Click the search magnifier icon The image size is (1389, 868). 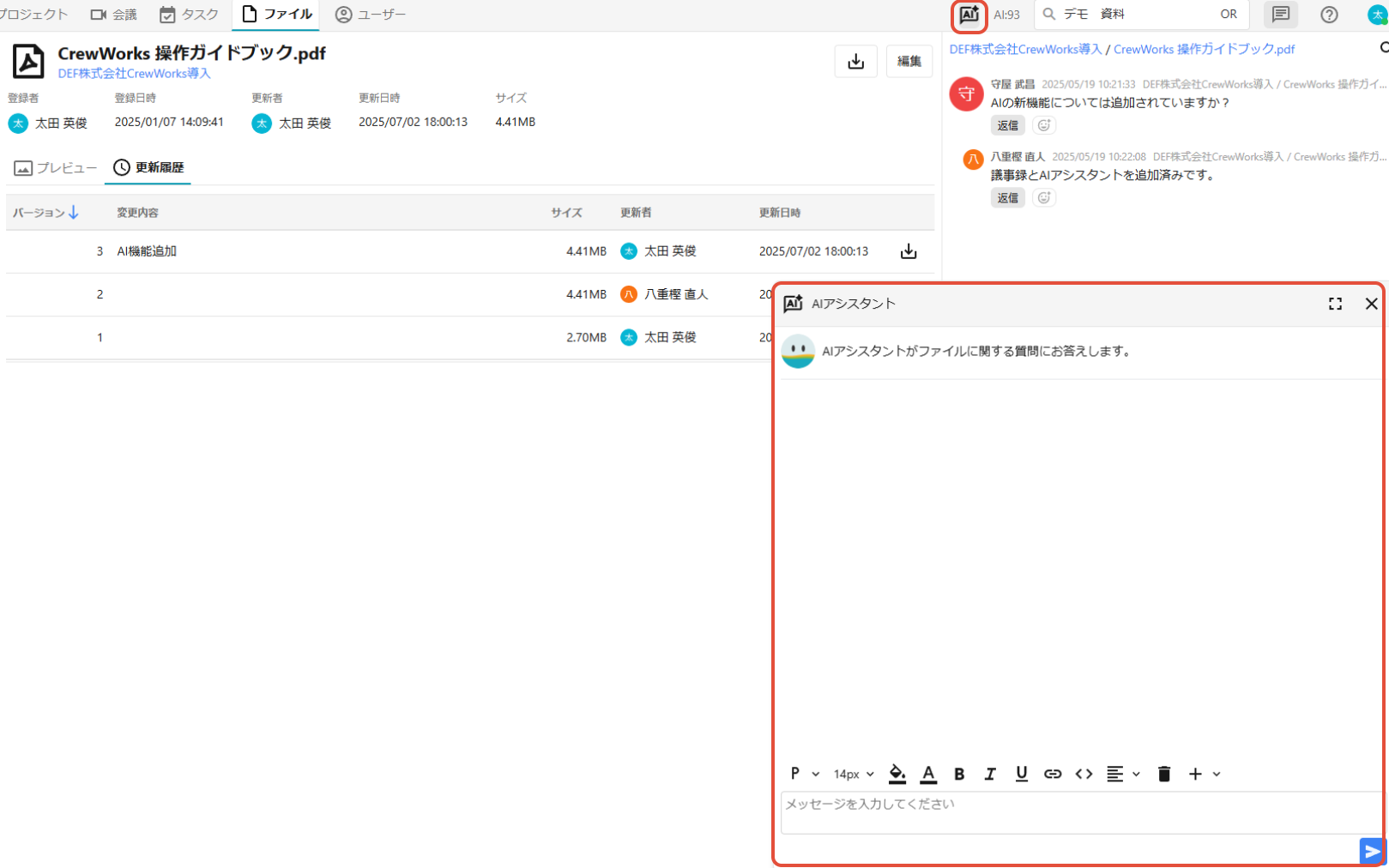tap(1048, 15)
